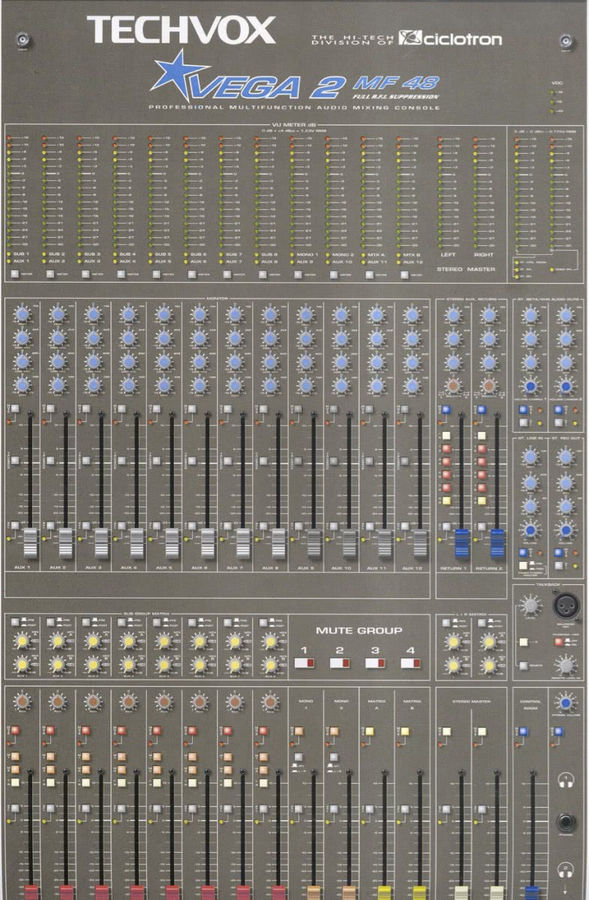Engage the blue button above the Return 2 fader

click(x=482, y=409)
